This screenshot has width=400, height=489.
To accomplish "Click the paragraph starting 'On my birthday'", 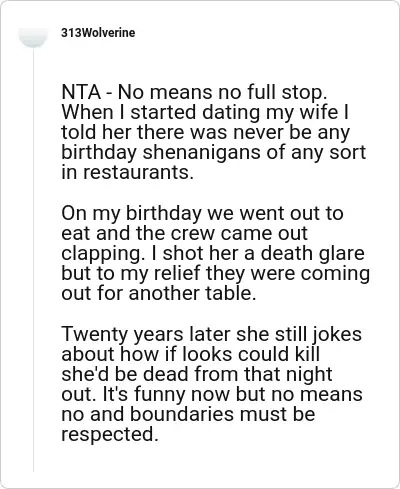I will [x=216, y=253].
